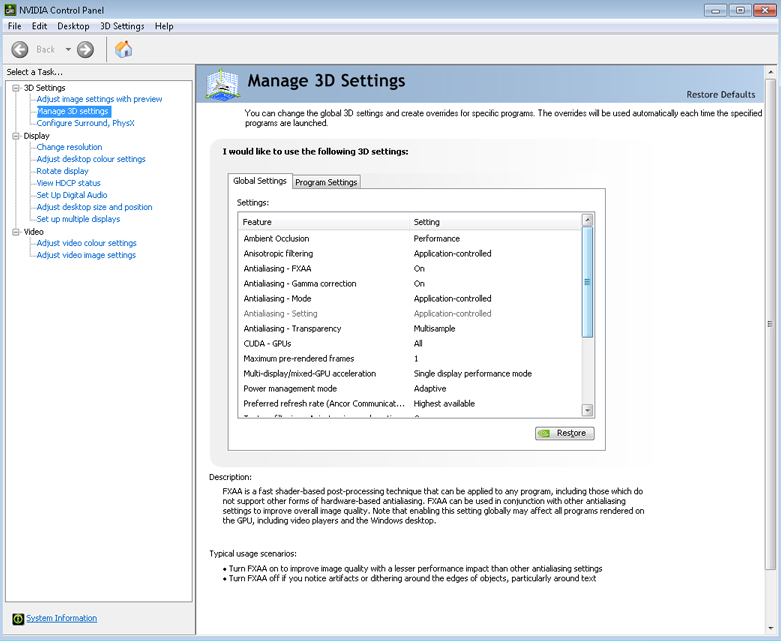The image size is (781, 641).
Task: Open the 3D Settings menu
Action: [x=122, y=26]
